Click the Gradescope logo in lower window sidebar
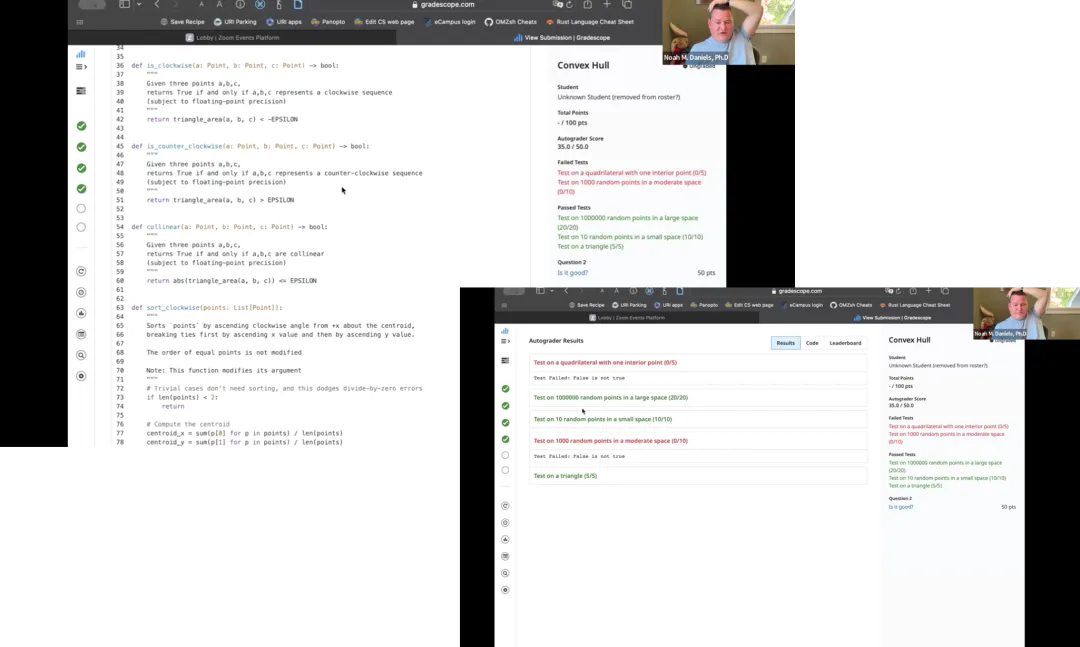 pos(505,330)
